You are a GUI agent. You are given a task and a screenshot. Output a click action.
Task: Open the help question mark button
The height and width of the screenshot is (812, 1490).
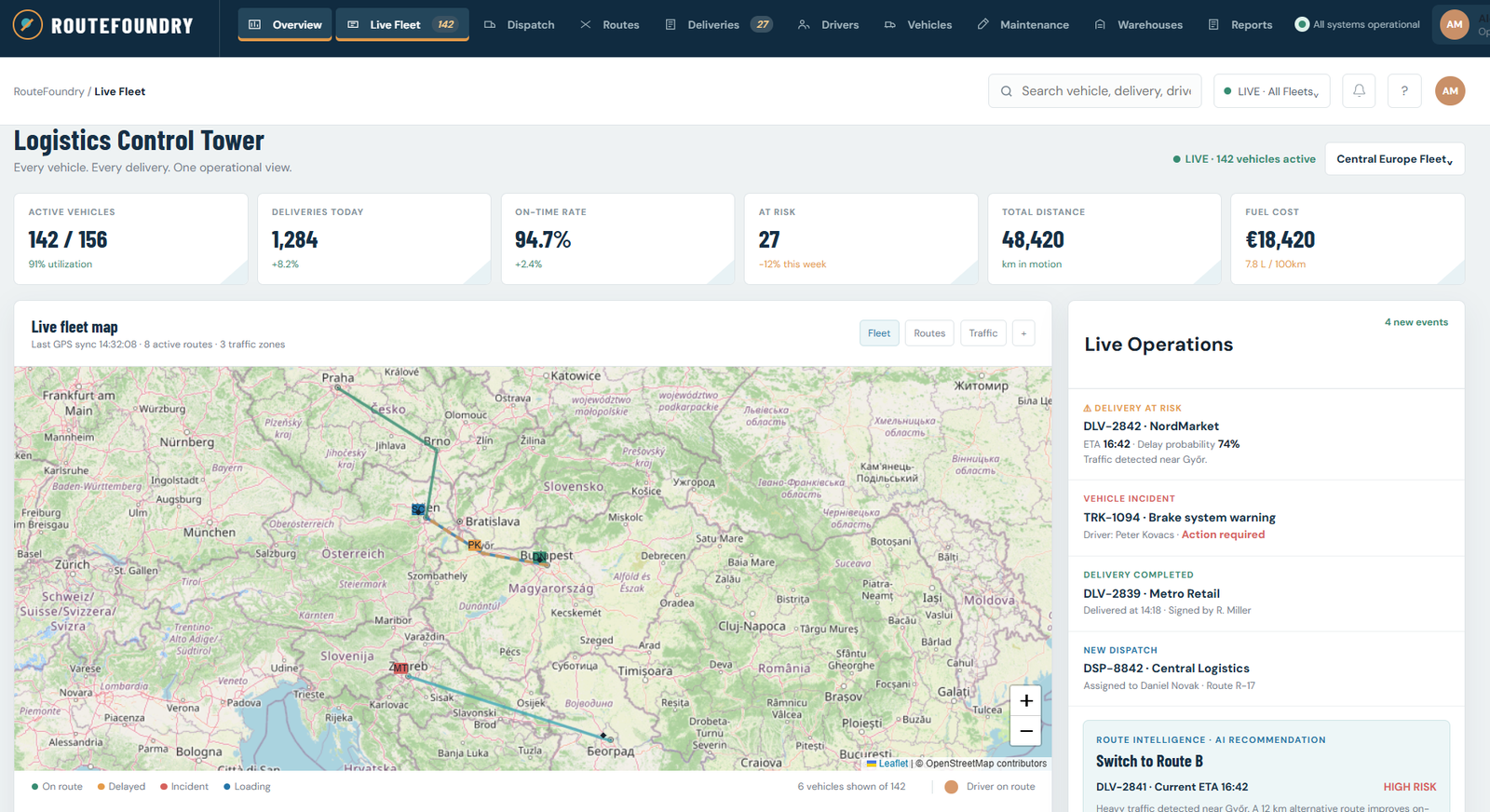coord(1404,91)
